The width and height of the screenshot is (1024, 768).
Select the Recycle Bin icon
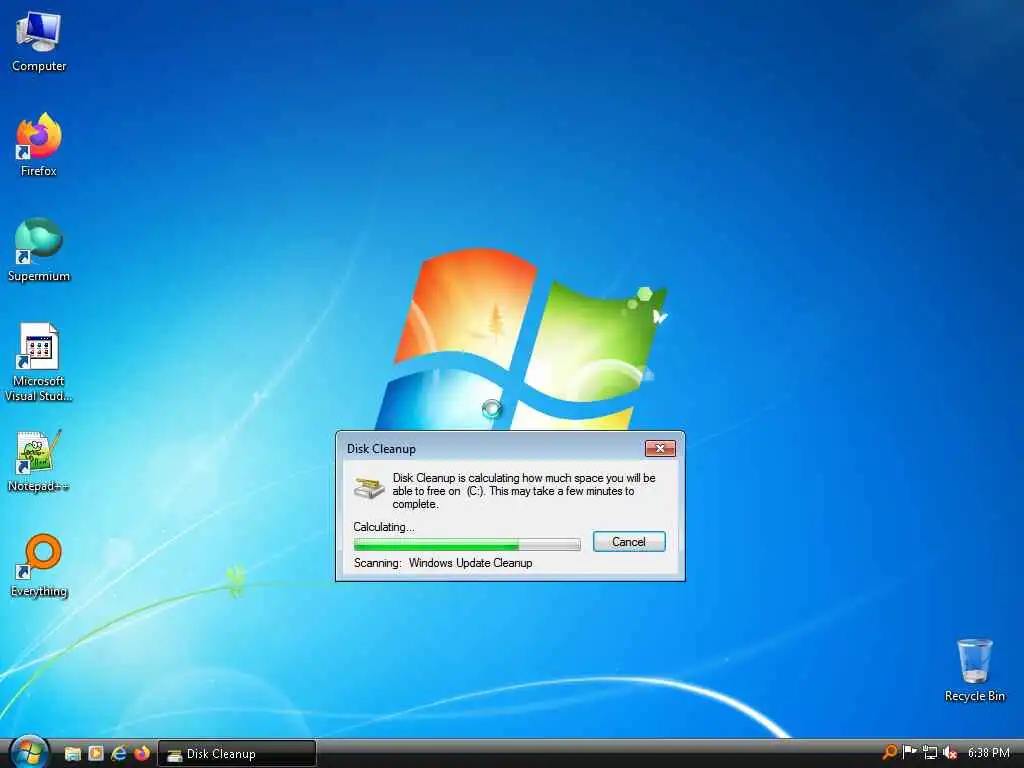(x=974, y=670)
